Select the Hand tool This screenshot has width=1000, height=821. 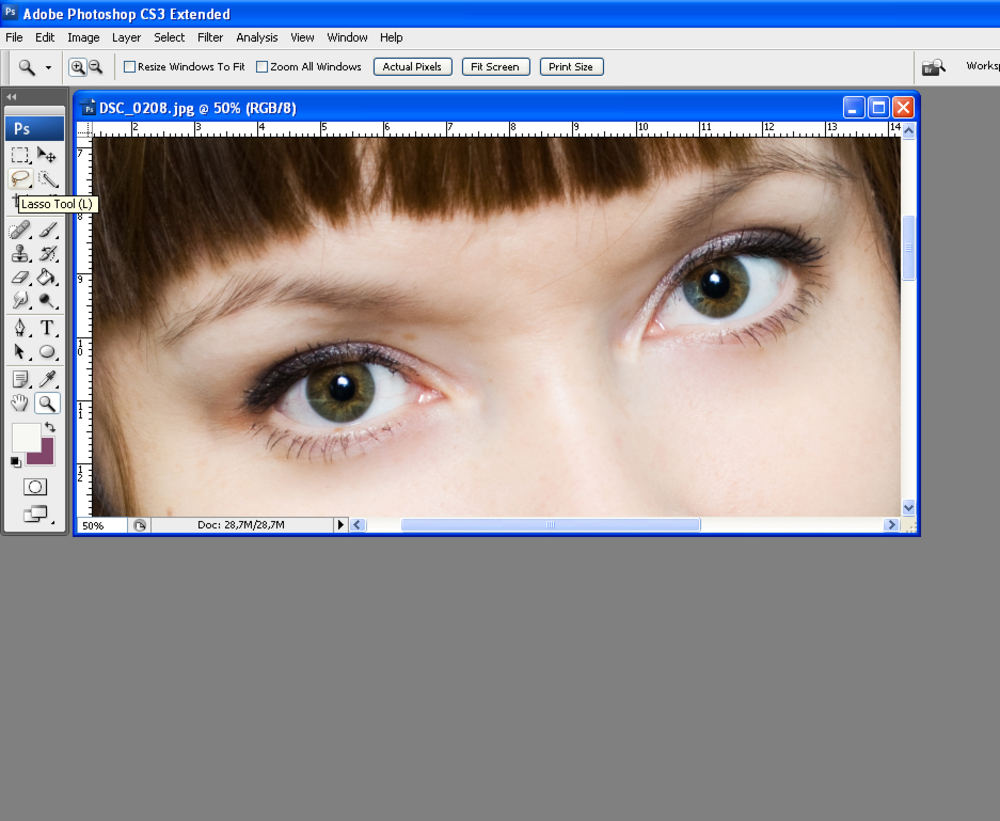tap(20, 403)
